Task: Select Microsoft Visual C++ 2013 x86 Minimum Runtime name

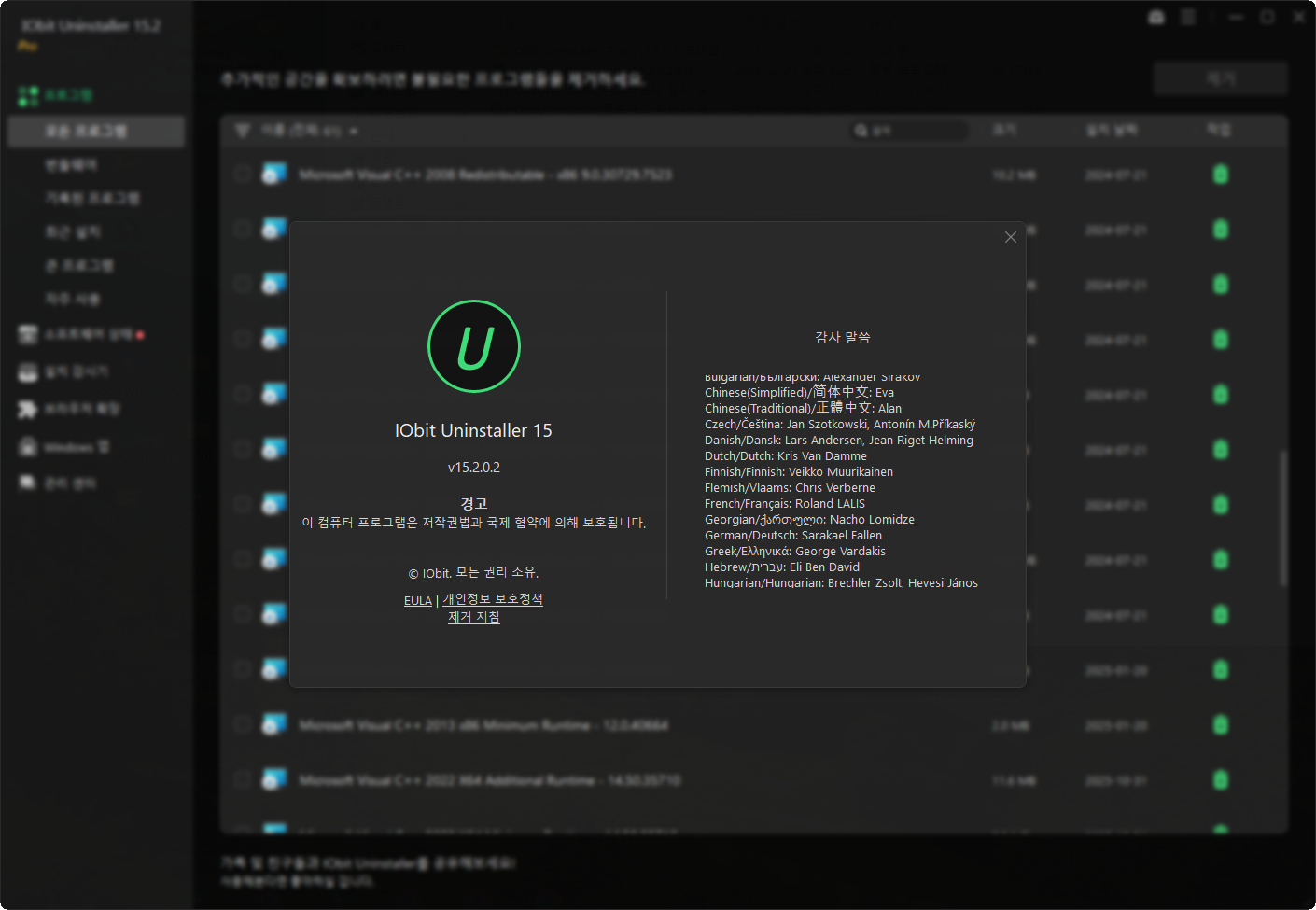Action: coord(483,725)
